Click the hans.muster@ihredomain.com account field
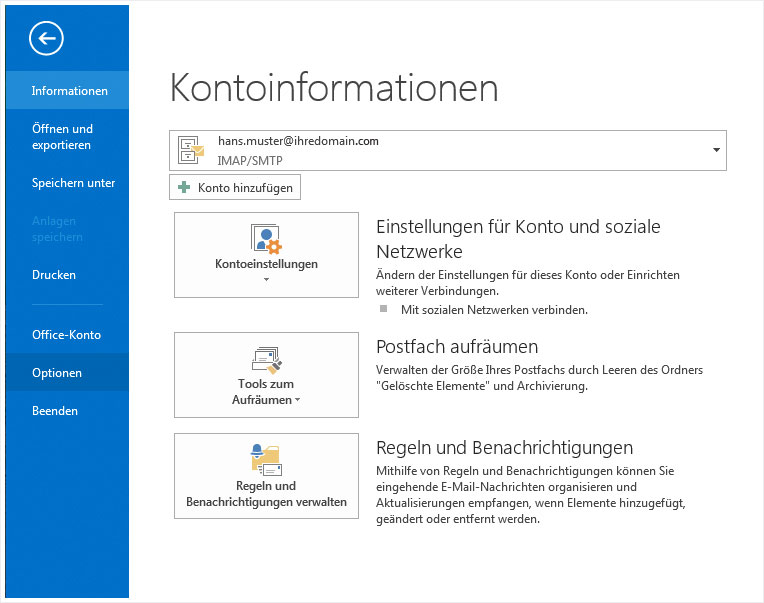This screenshot has width=764, height=603. [x=448, y=151]
